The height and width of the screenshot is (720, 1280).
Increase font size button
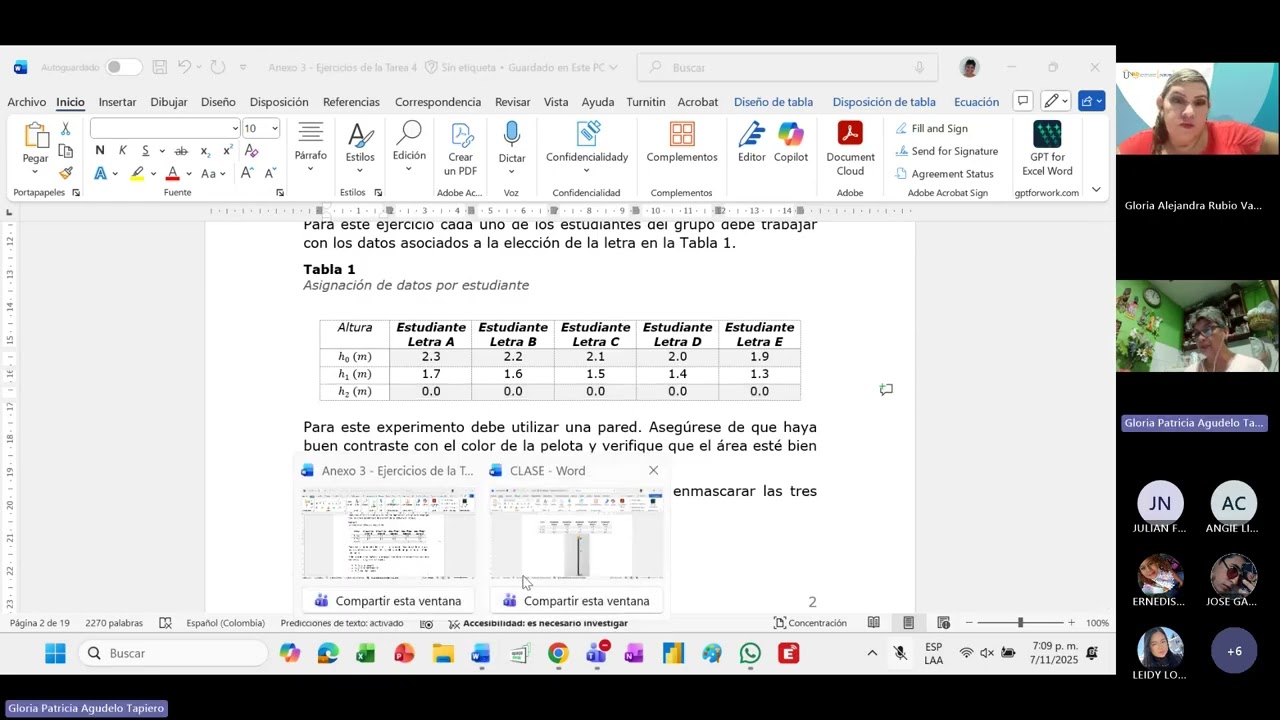pyautogui.click(x=247, y=173)
